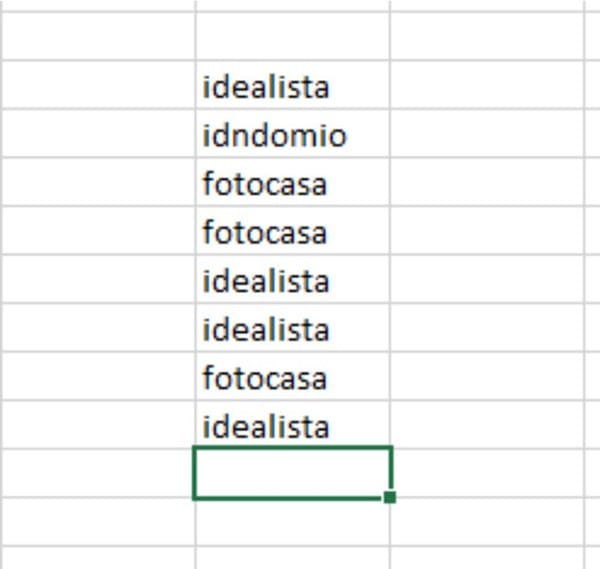The height and width of the screenshot is (569, 600).
Task: Select the empty cell right of the last fotocasa
Action: point(487,378)
